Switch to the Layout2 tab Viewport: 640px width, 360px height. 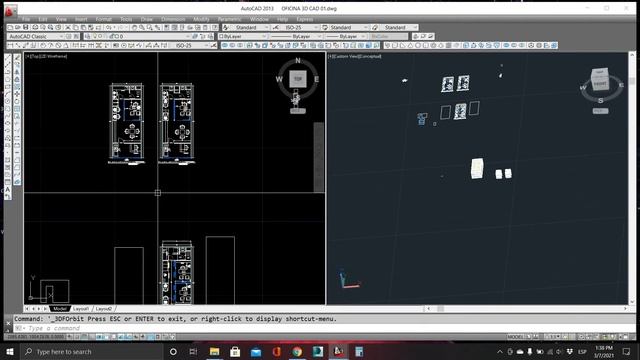[104, 309]
